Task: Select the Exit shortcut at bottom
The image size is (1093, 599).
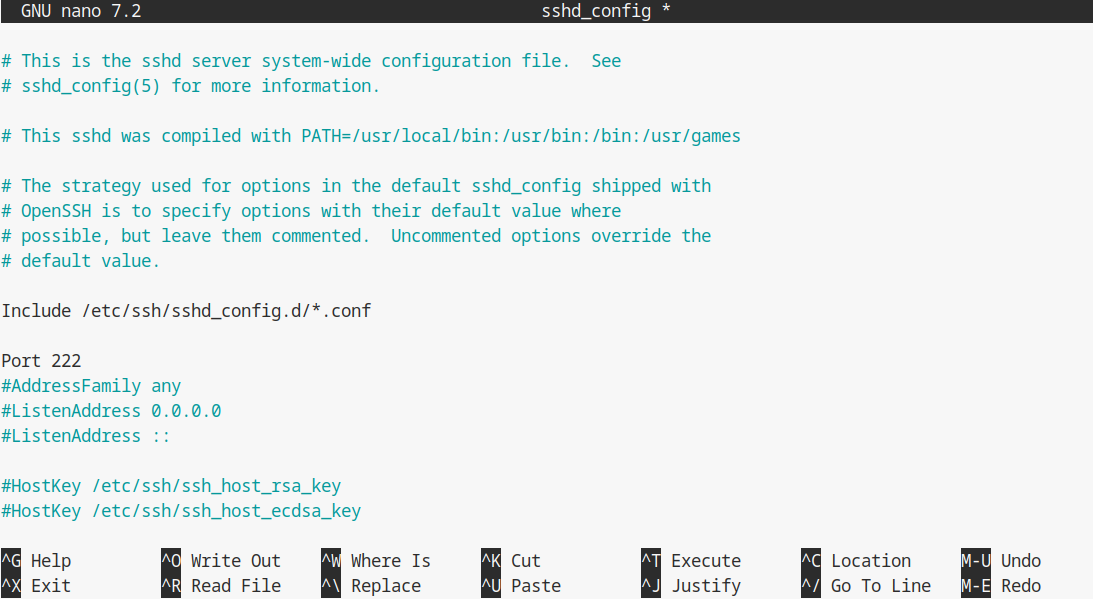Action: coord(50,586)
